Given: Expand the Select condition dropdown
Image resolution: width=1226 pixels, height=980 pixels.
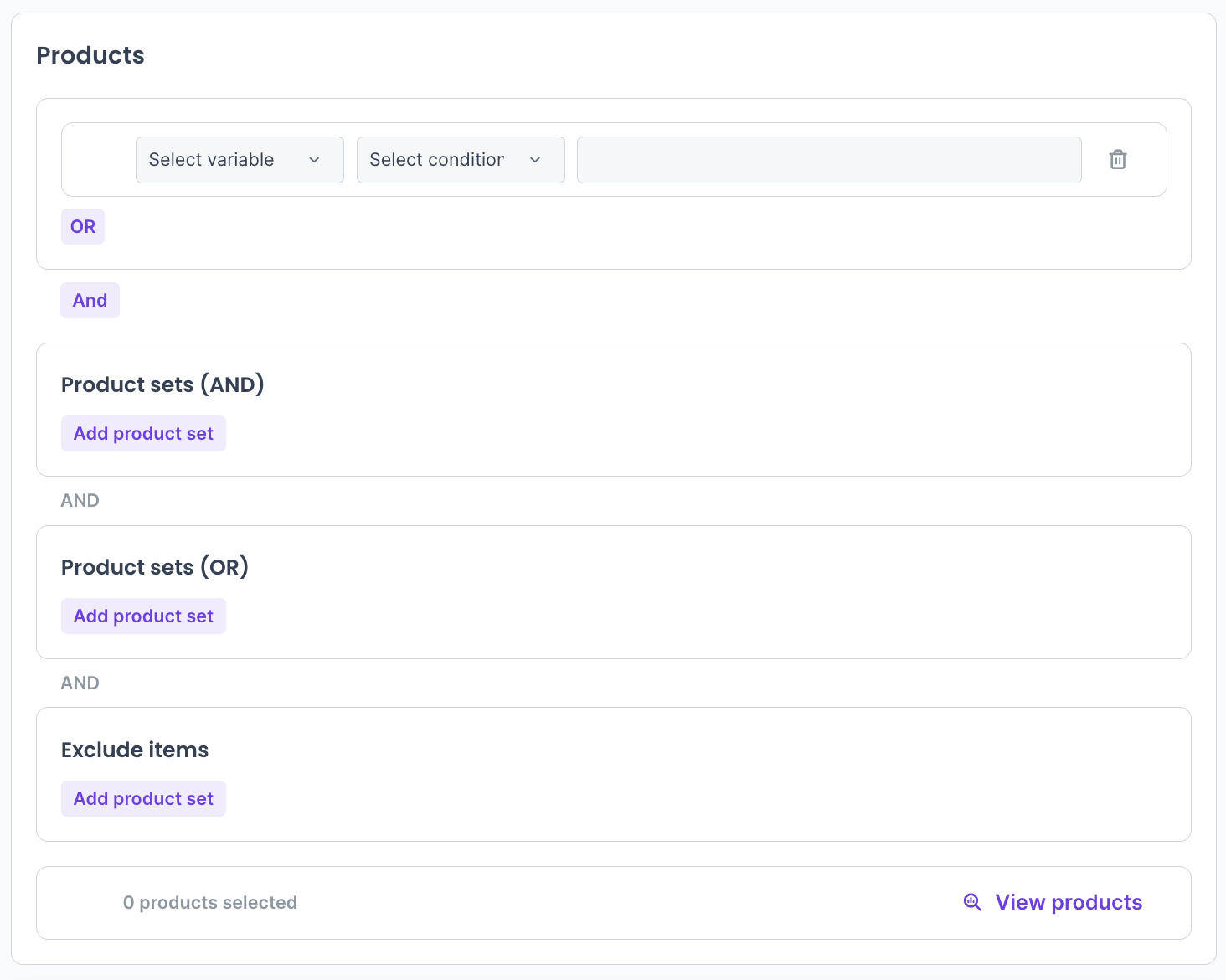Looking at the screenshot, I should 460,160.
